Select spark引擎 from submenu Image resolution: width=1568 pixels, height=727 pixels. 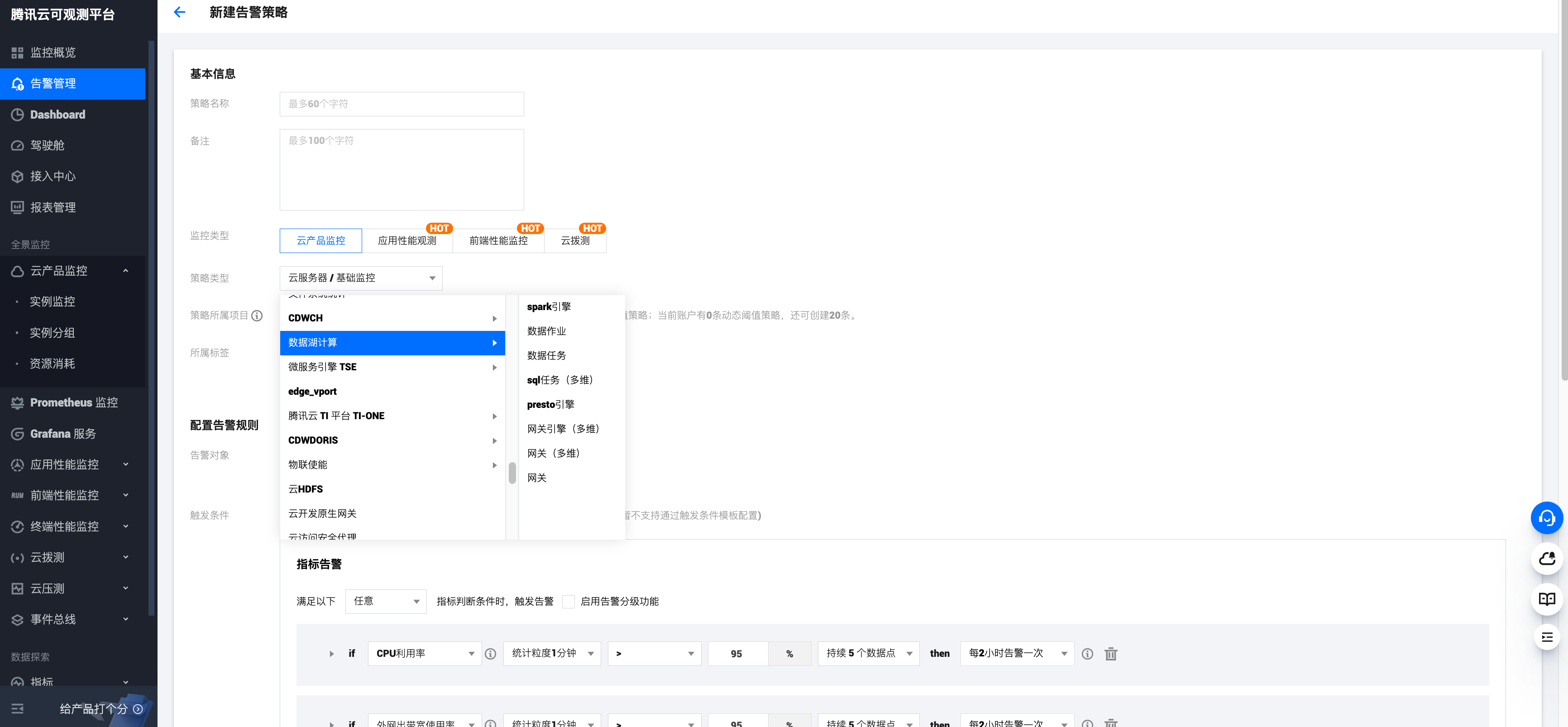(x=549, y=307)
